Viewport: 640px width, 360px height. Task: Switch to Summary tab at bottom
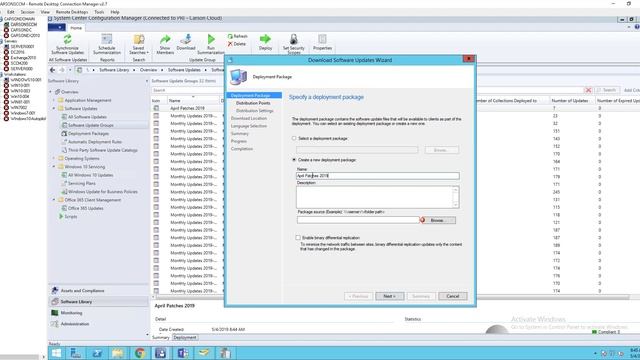[x=161, y=338]
